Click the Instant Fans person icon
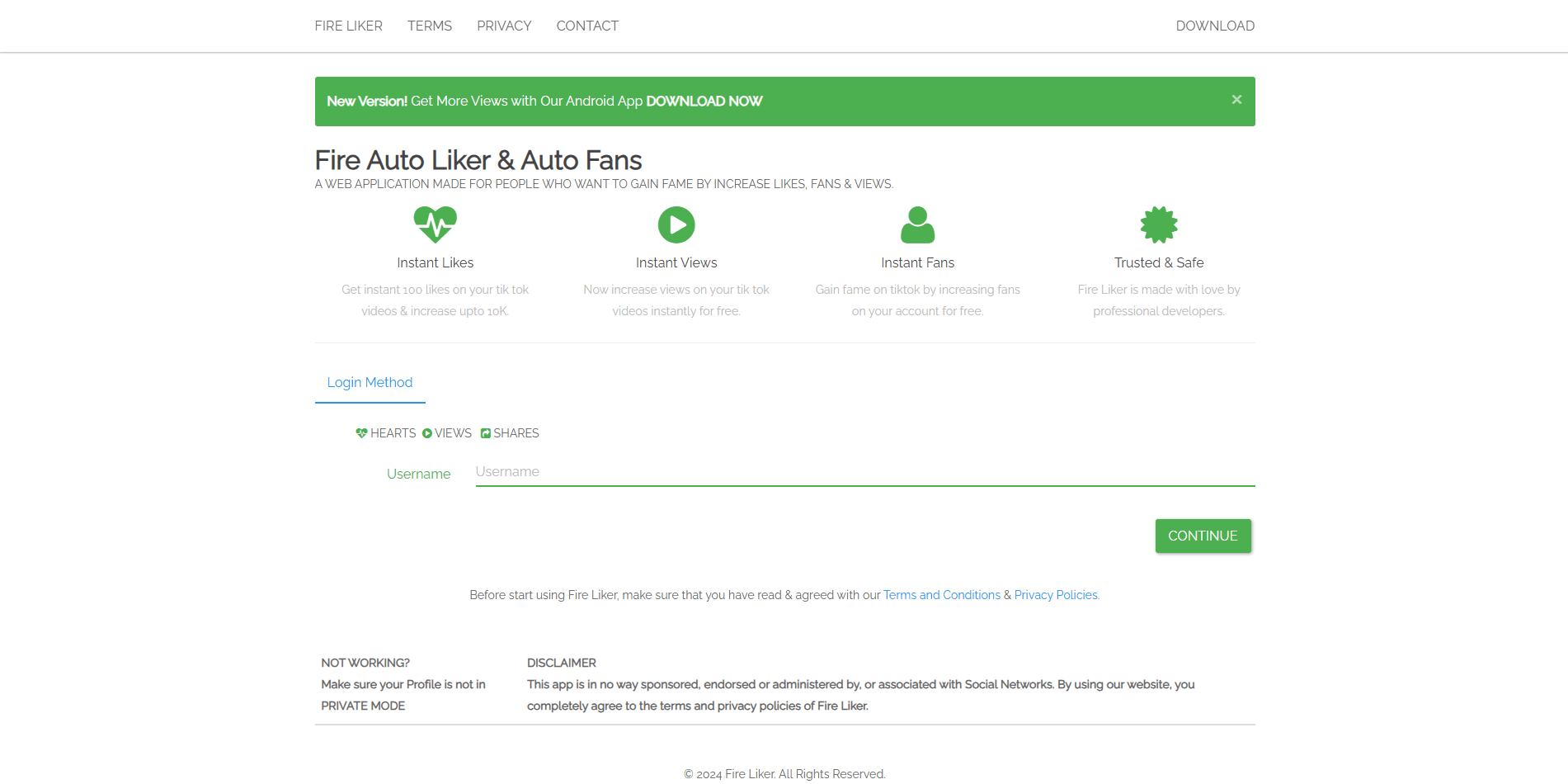Viewport: 1568px width, 784px height. point(917,224)
